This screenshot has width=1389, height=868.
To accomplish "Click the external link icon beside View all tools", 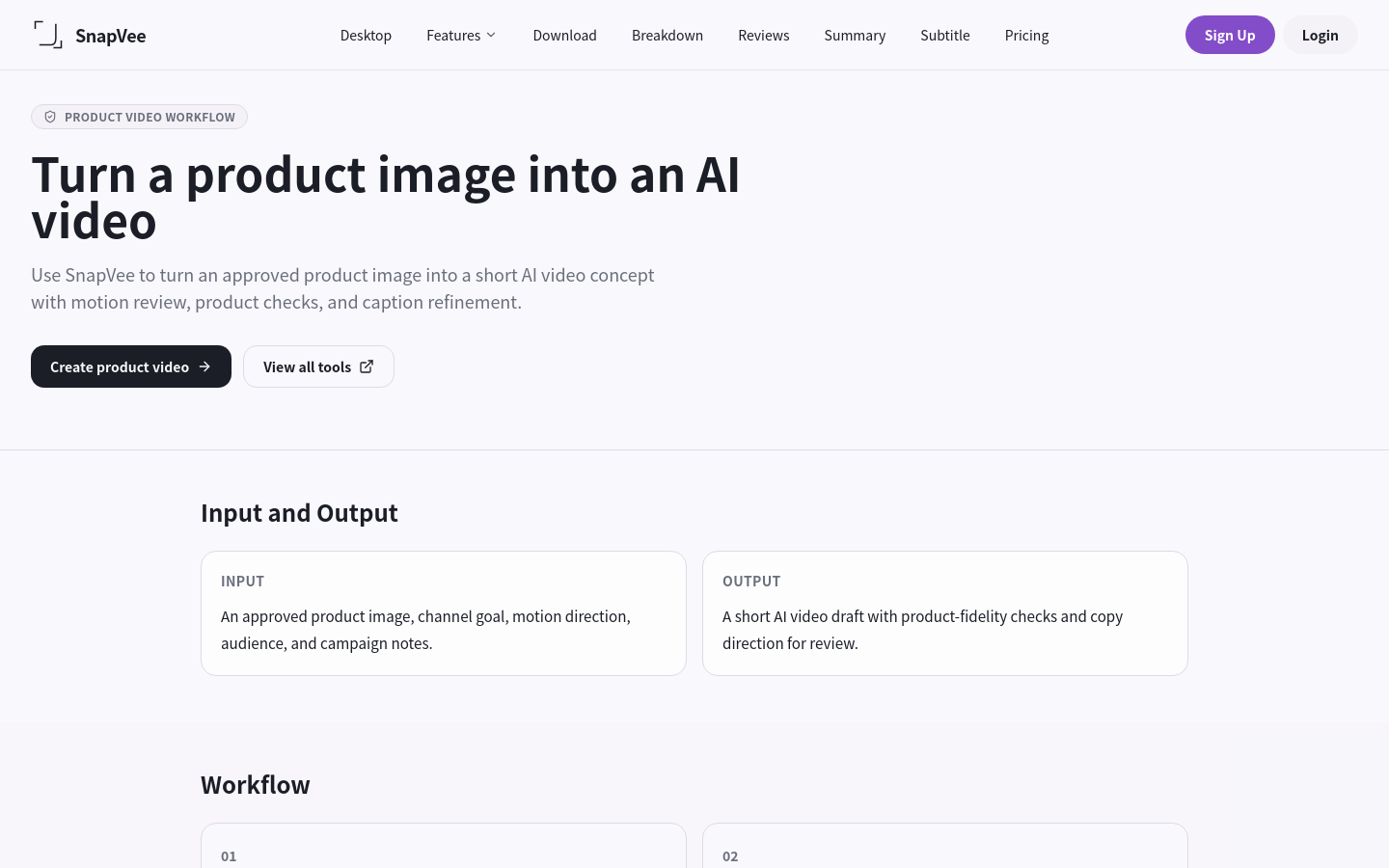I will 367,366.
